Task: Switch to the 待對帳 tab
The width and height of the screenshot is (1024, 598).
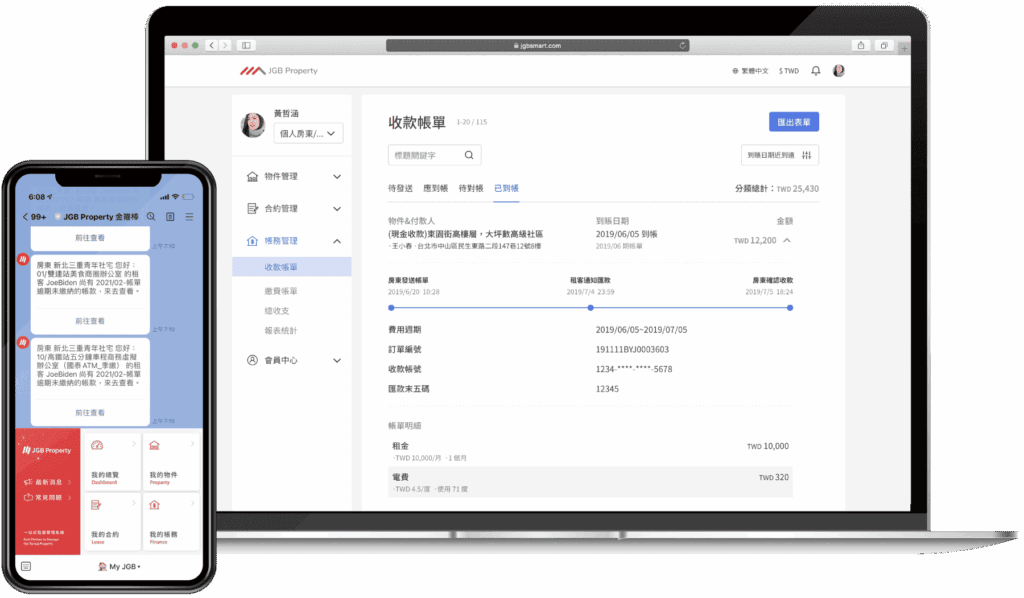Action: [471, 188]
